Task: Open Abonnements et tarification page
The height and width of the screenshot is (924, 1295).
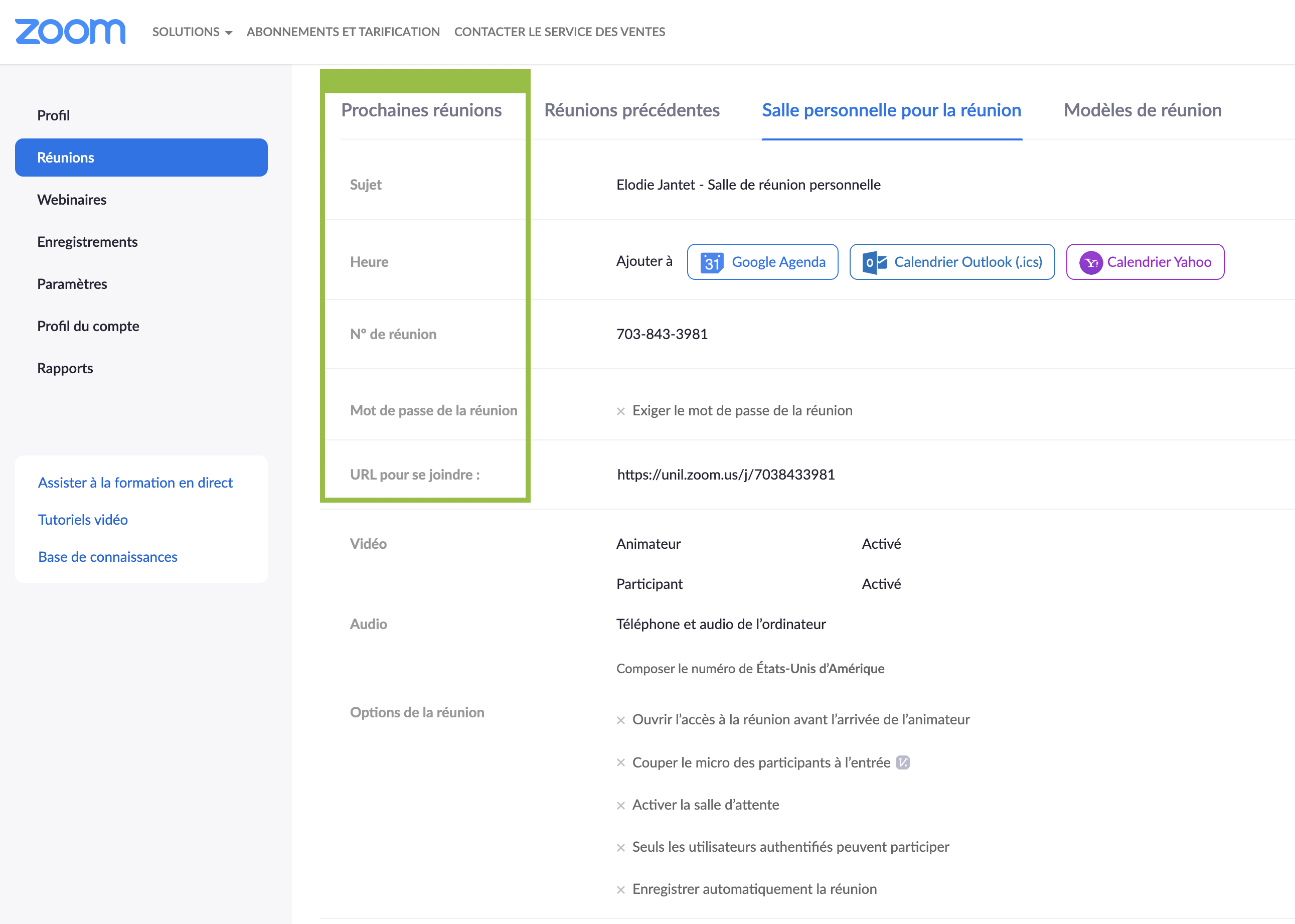Action: (x=343, y=32)
